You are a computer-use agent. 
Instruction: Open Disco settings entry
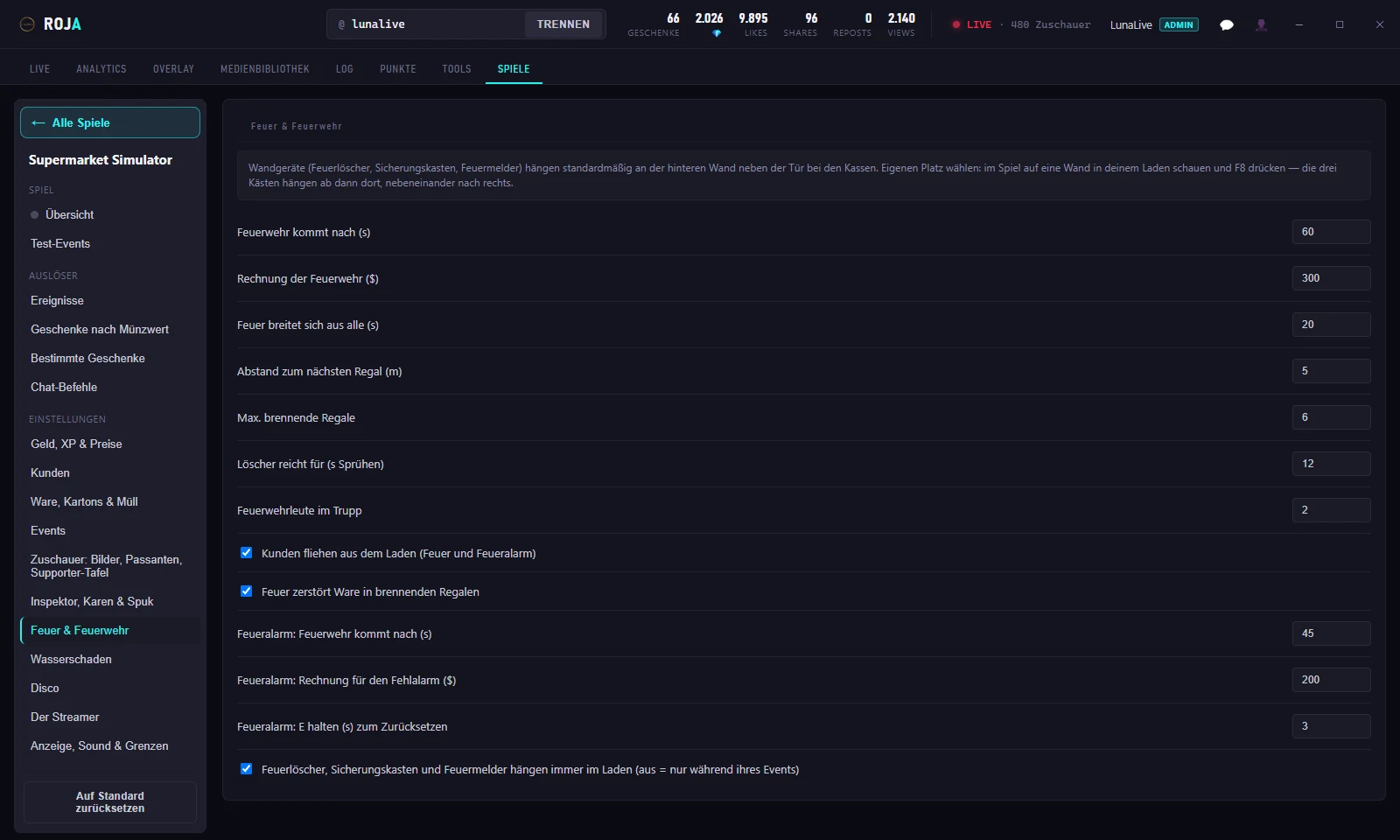pos(110,688)
